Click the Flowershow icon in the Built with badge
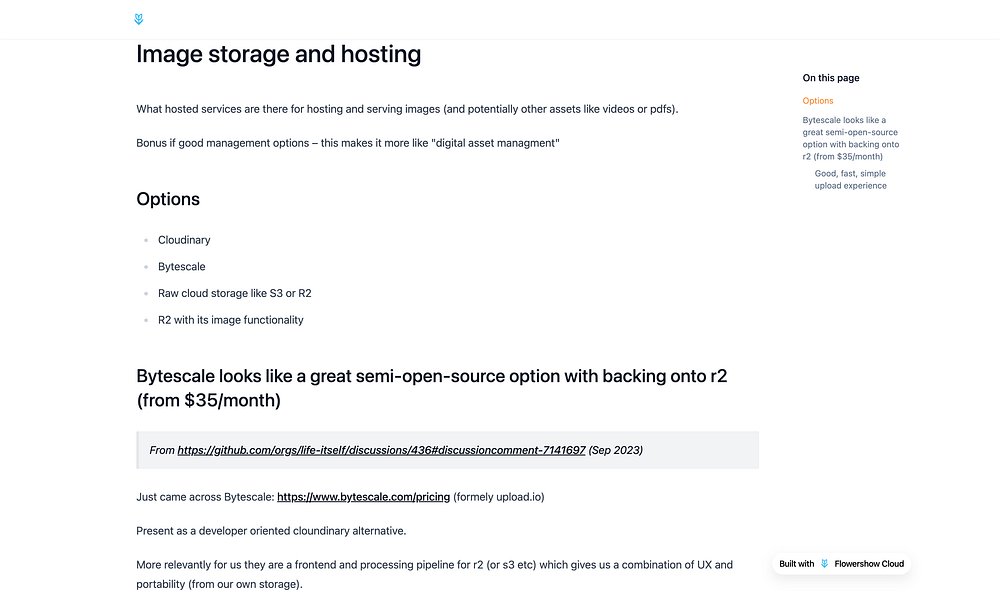 825,564
